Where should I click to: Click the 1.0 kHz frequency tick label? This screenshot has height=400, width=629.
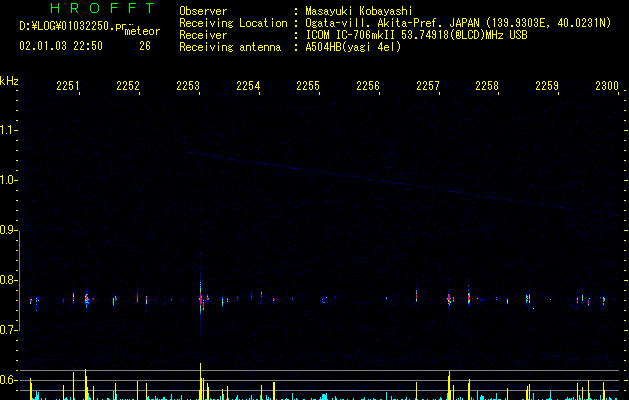(8, 180)
